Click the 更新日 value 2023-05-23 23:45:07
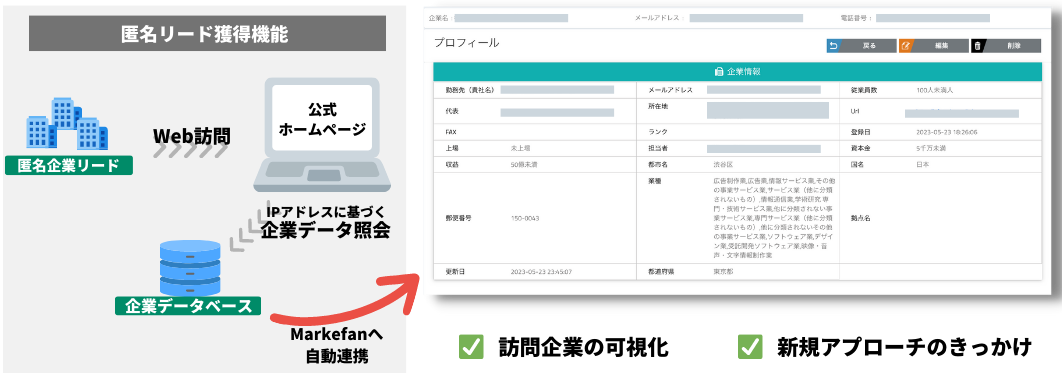 point(542,271)
